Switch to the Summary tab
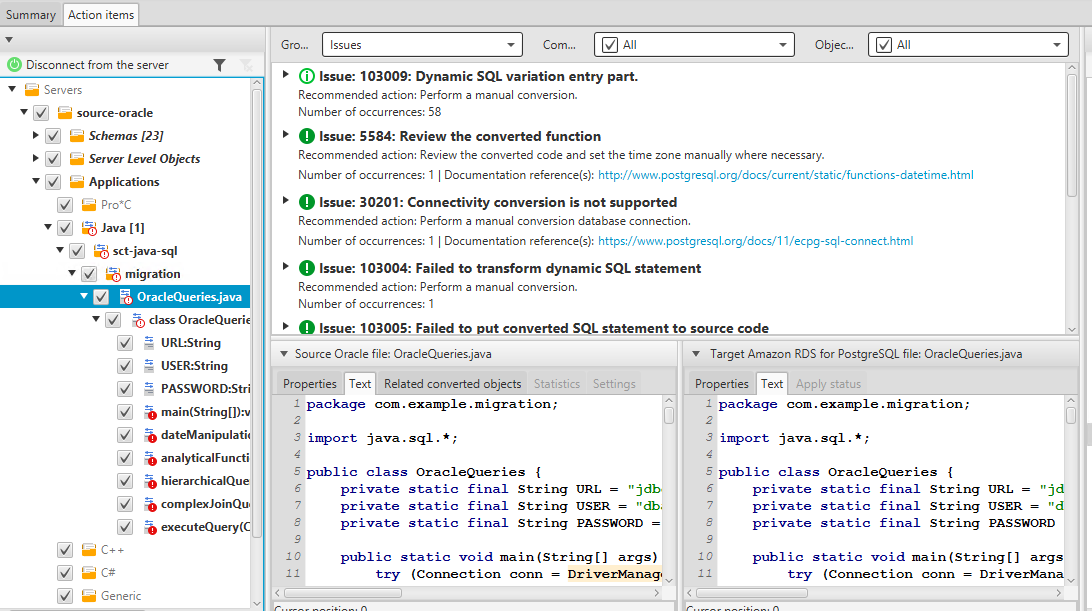 (31, 15)
